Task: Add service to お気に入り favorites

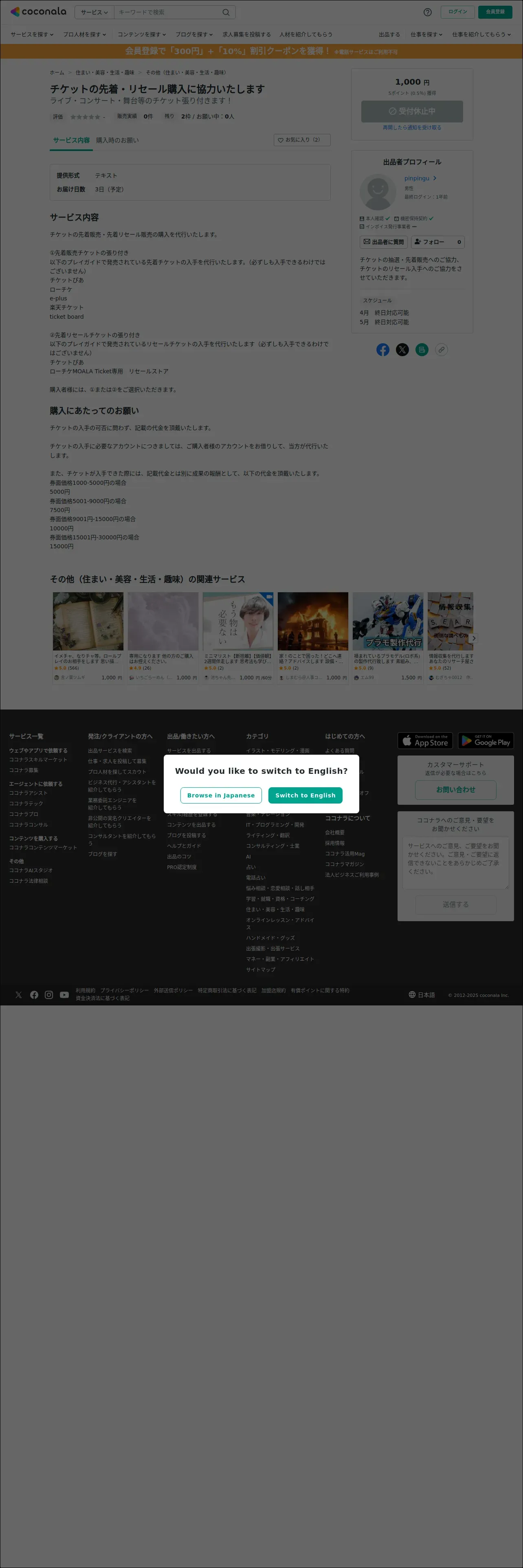Action: tap(302, 140)
